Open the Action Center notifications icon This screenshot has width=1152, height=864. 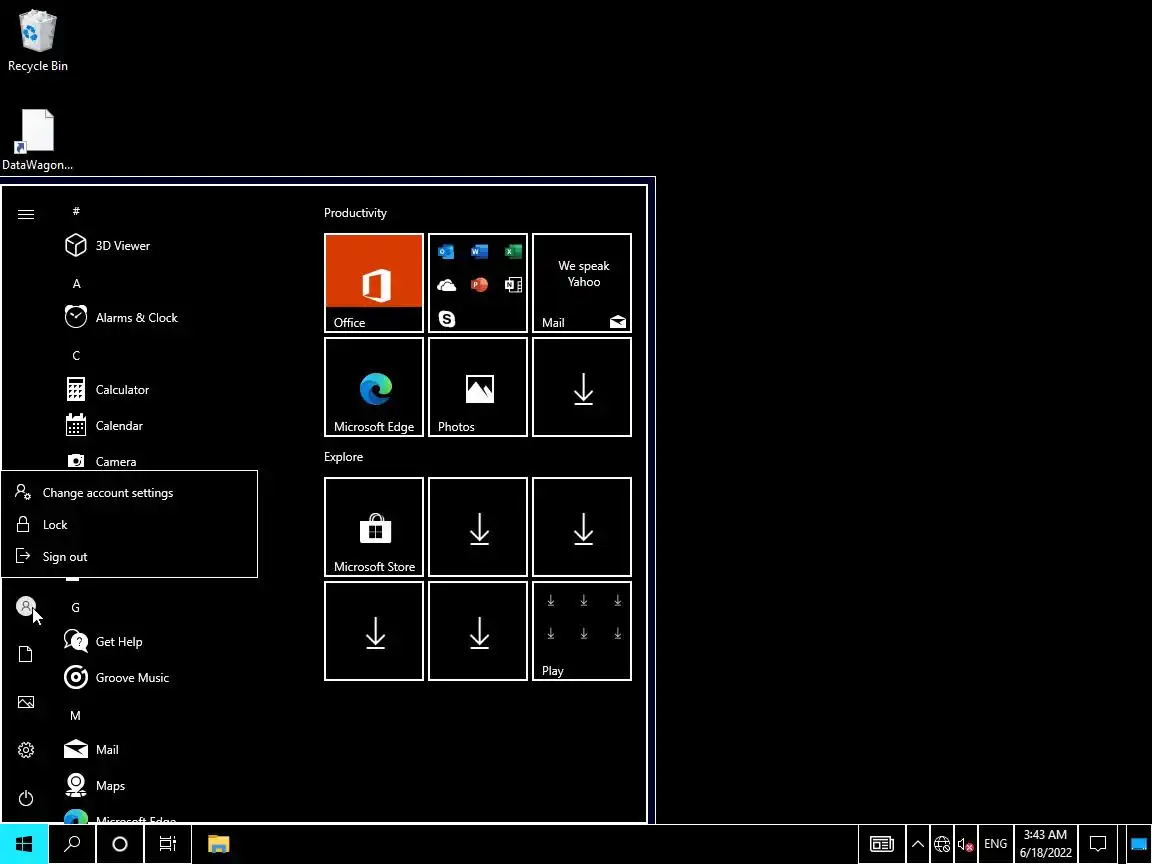click(1098, 844)
